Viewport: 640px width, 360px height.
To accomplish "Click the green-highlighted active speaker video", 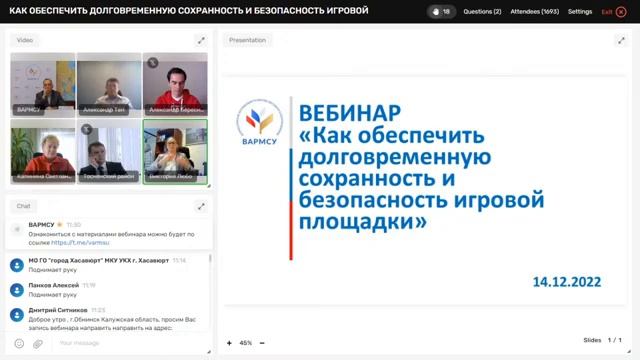I will [175, 151].
